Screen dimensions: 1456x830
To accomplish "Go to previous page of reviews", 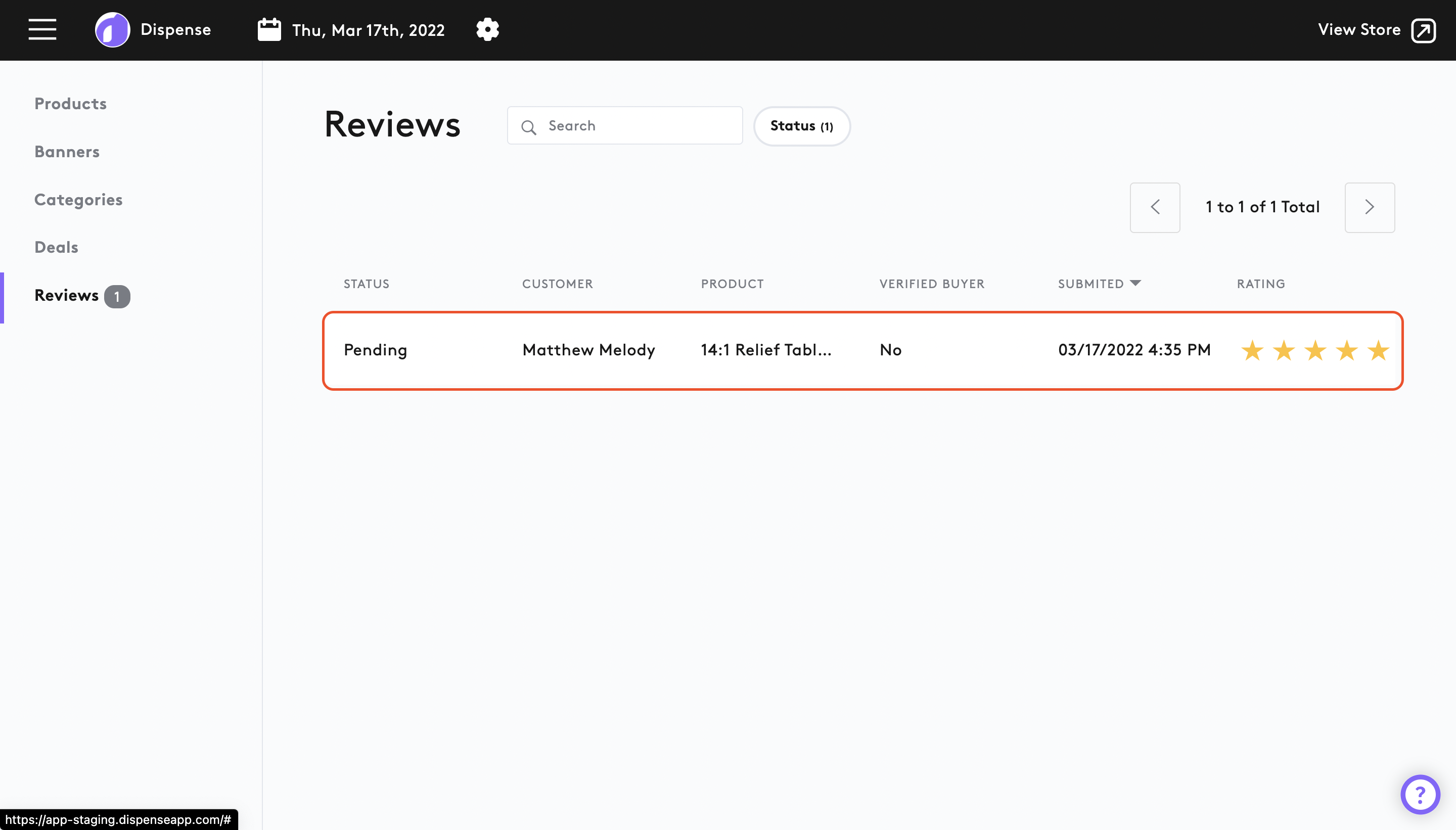I will click(1154, 207).
